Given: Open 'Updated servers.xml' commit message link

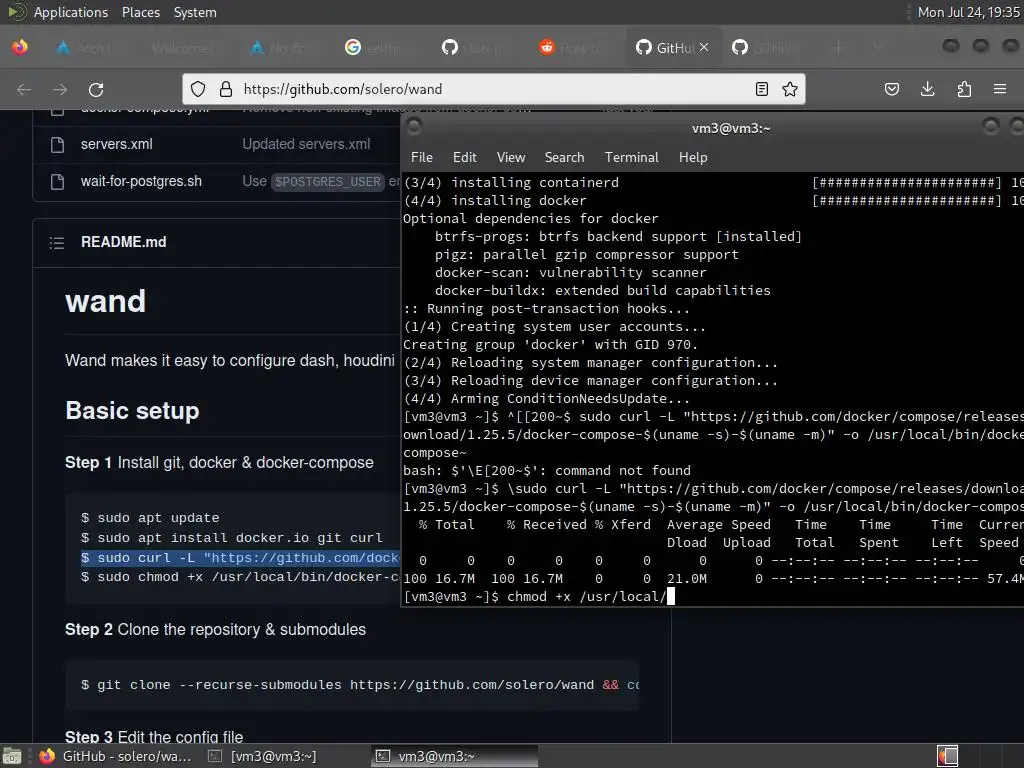Looking at the screenshot, I should [x=306, y=144].
